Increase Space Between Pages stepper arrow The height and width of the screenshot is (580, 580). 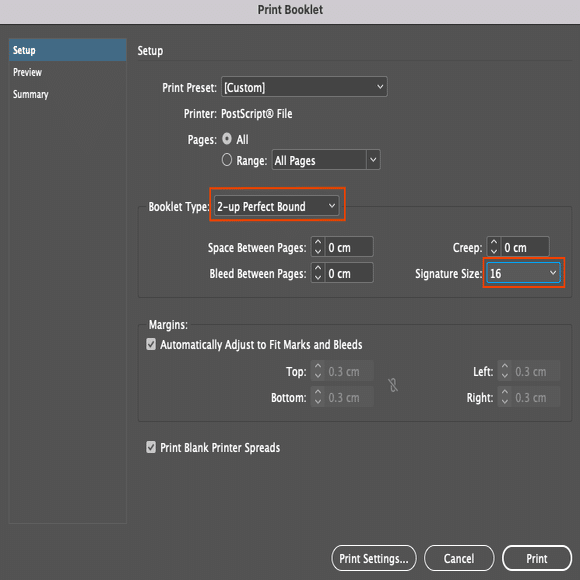click(318, 243)
